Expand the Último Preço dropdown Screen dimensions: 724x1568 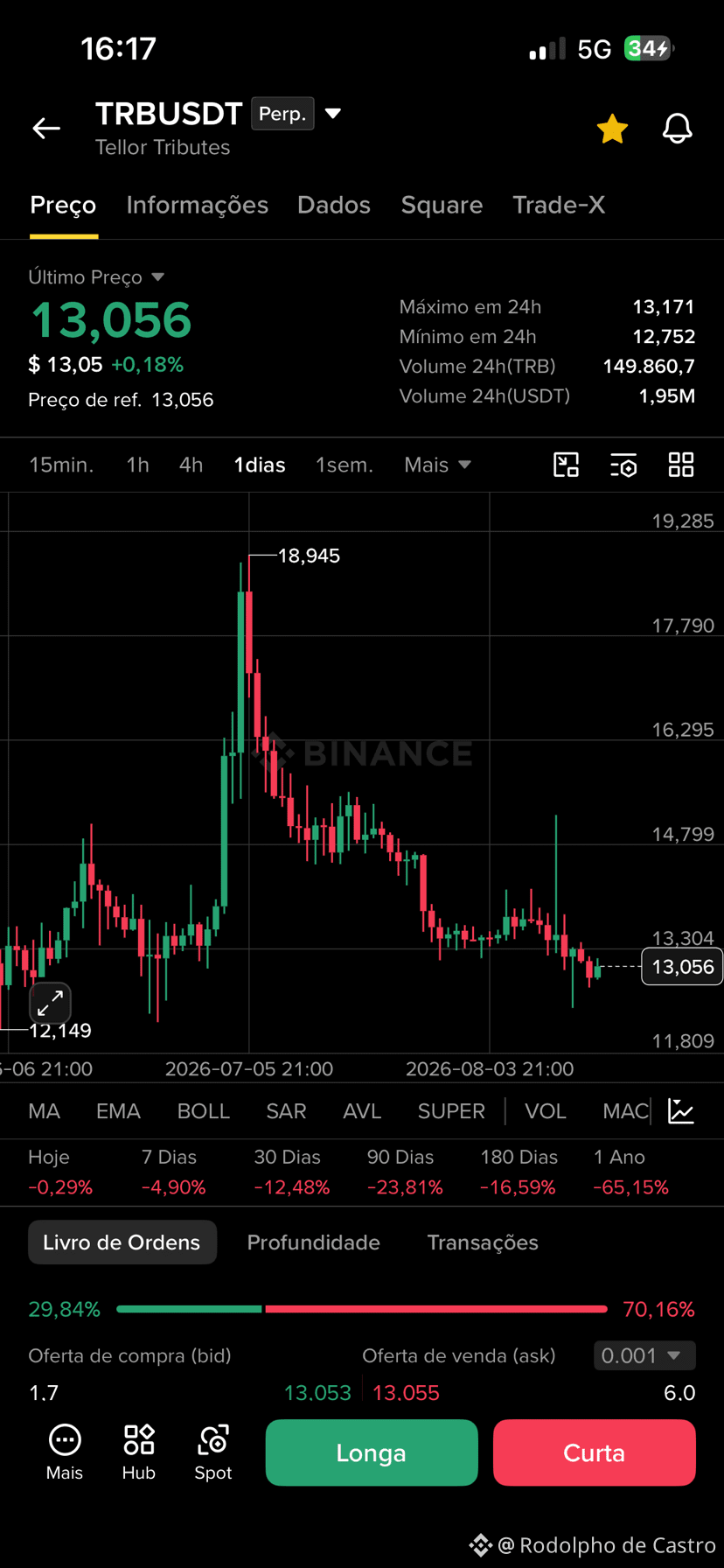(x=96, y=277)
